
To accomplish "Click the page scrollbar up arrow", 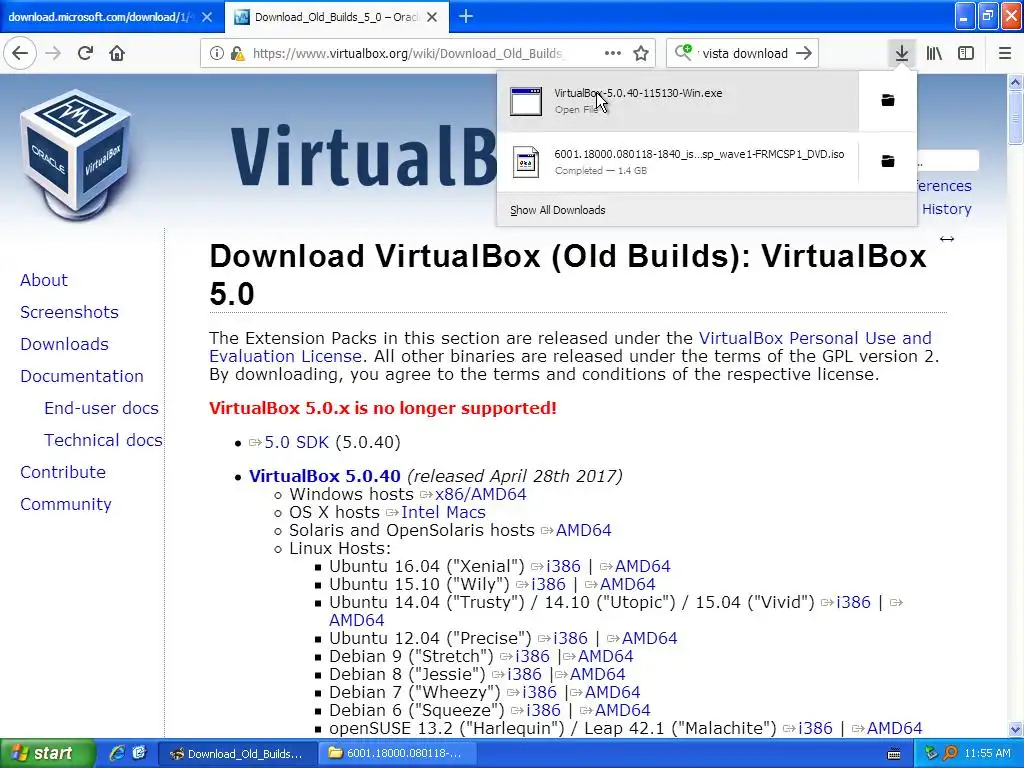I will tap(1016, 82).
